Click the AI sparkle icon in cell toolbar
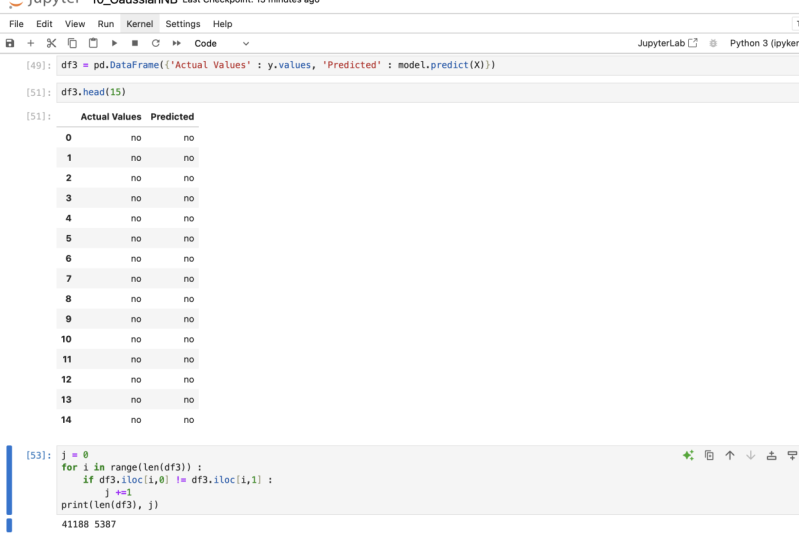799x540 pixels. click(x=688, y=455)
